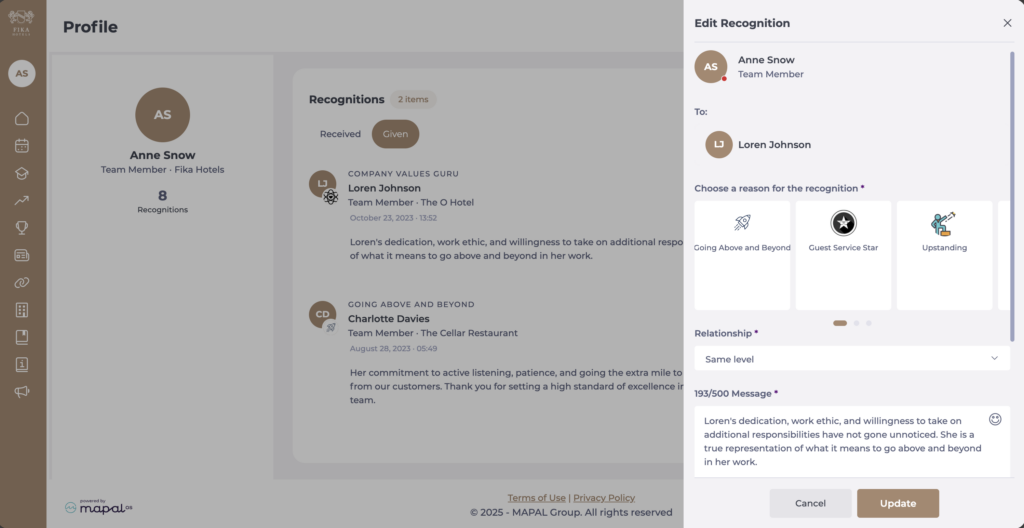Click the graduation cap learning icon
The image size is (1024, 528).
click(x=22, y=173)
